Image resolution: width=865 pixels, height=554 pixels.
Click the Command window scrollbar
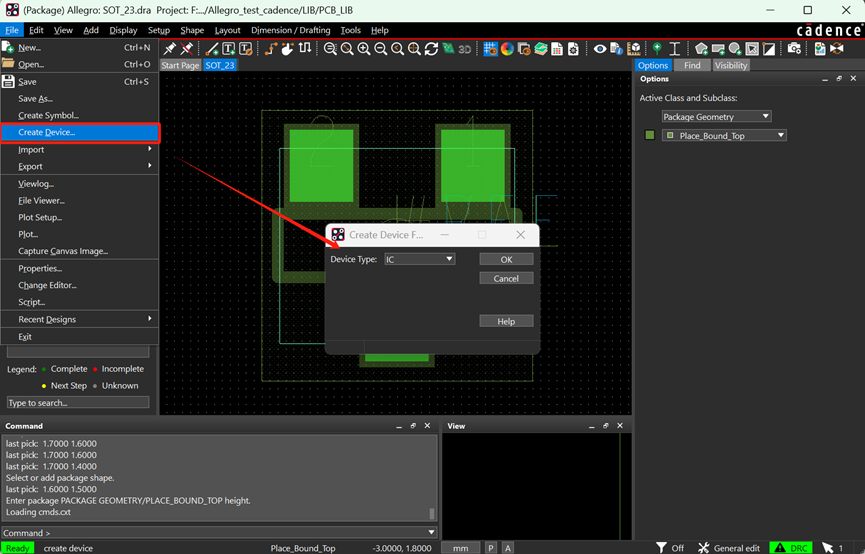(432, 513)
